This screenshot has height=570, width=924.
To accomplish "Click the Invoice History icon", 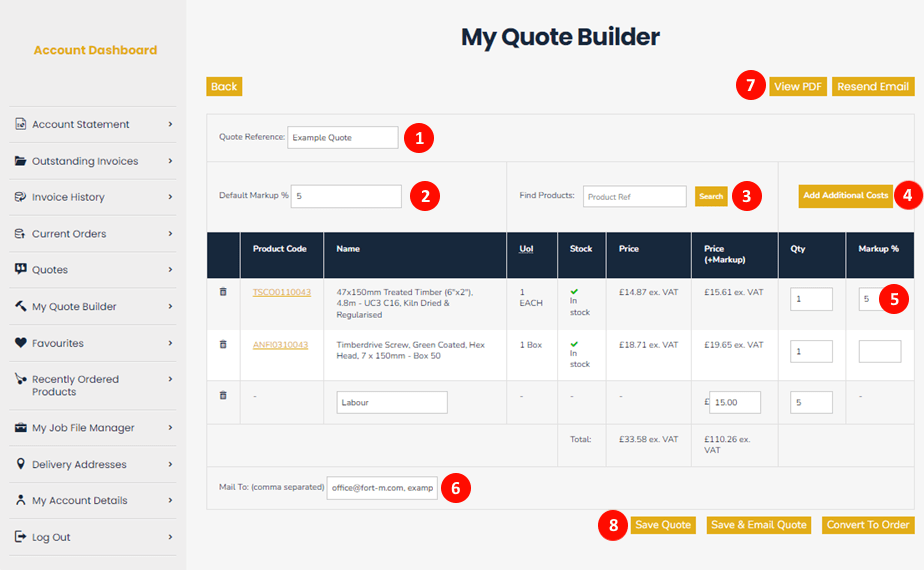I will click(21, 197).
